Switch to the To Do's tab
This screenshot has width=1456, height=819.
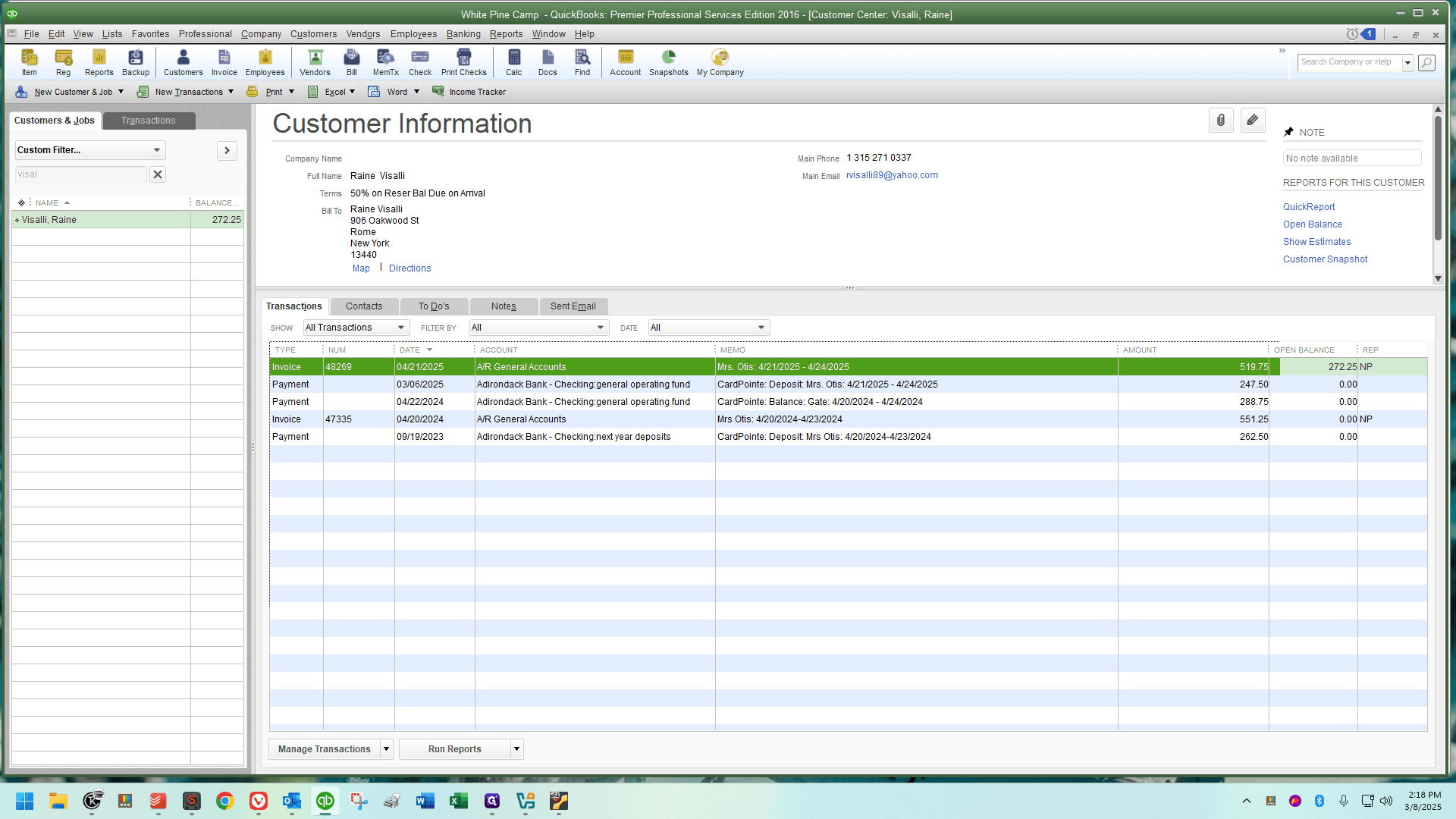pos(434,306)
